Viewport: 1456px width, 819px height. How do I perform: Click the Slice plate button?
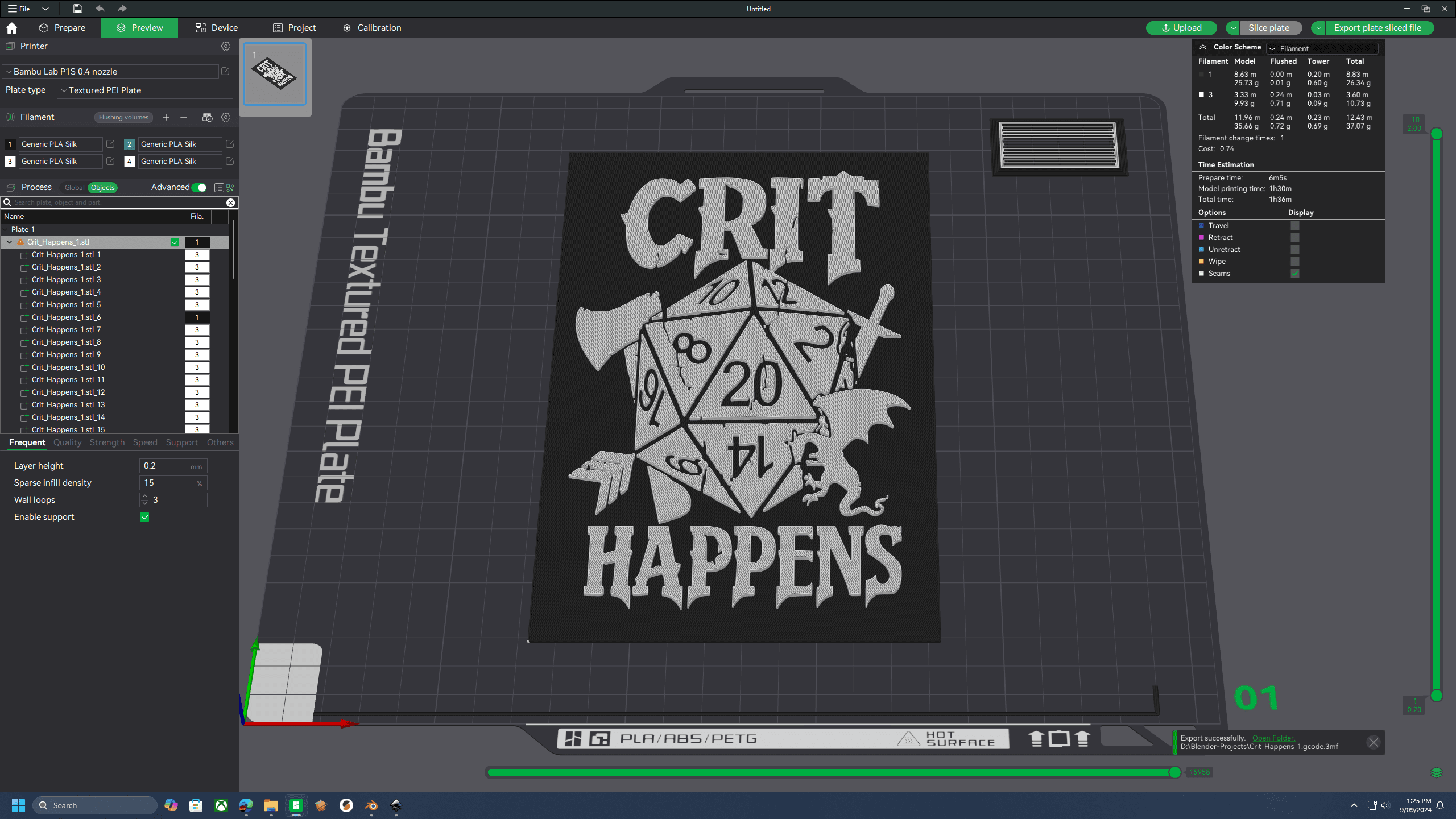click(x=1268, y=27)
